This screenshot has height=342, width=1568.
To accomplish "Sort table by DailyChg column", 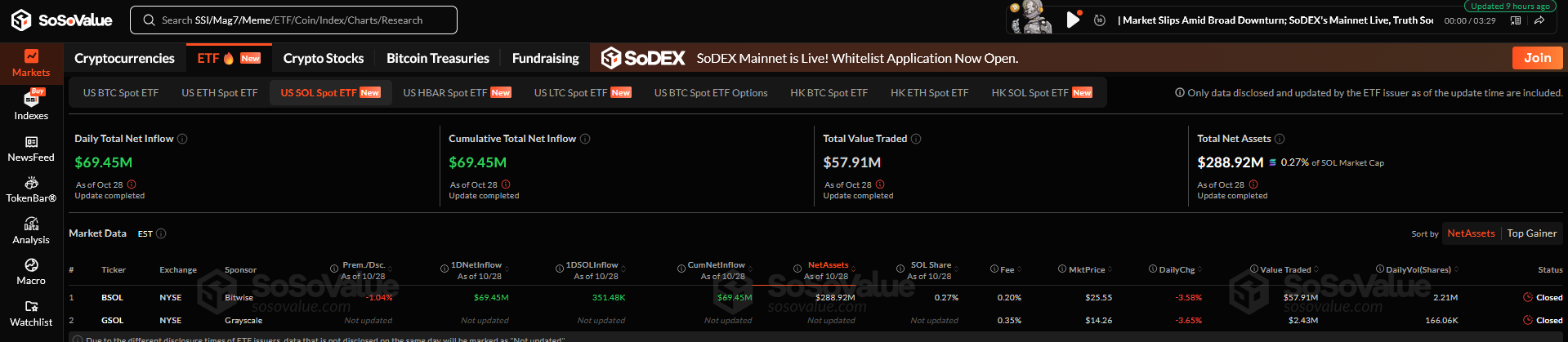I will point(1177,269).
